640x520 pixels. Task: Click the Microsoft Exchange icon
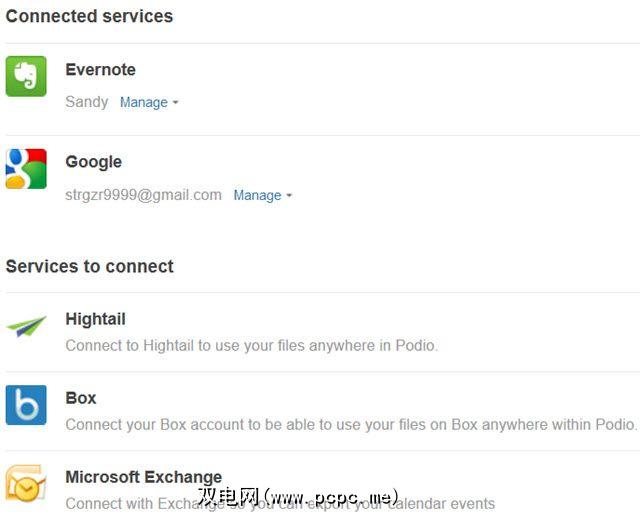click(x=26, y=484)
